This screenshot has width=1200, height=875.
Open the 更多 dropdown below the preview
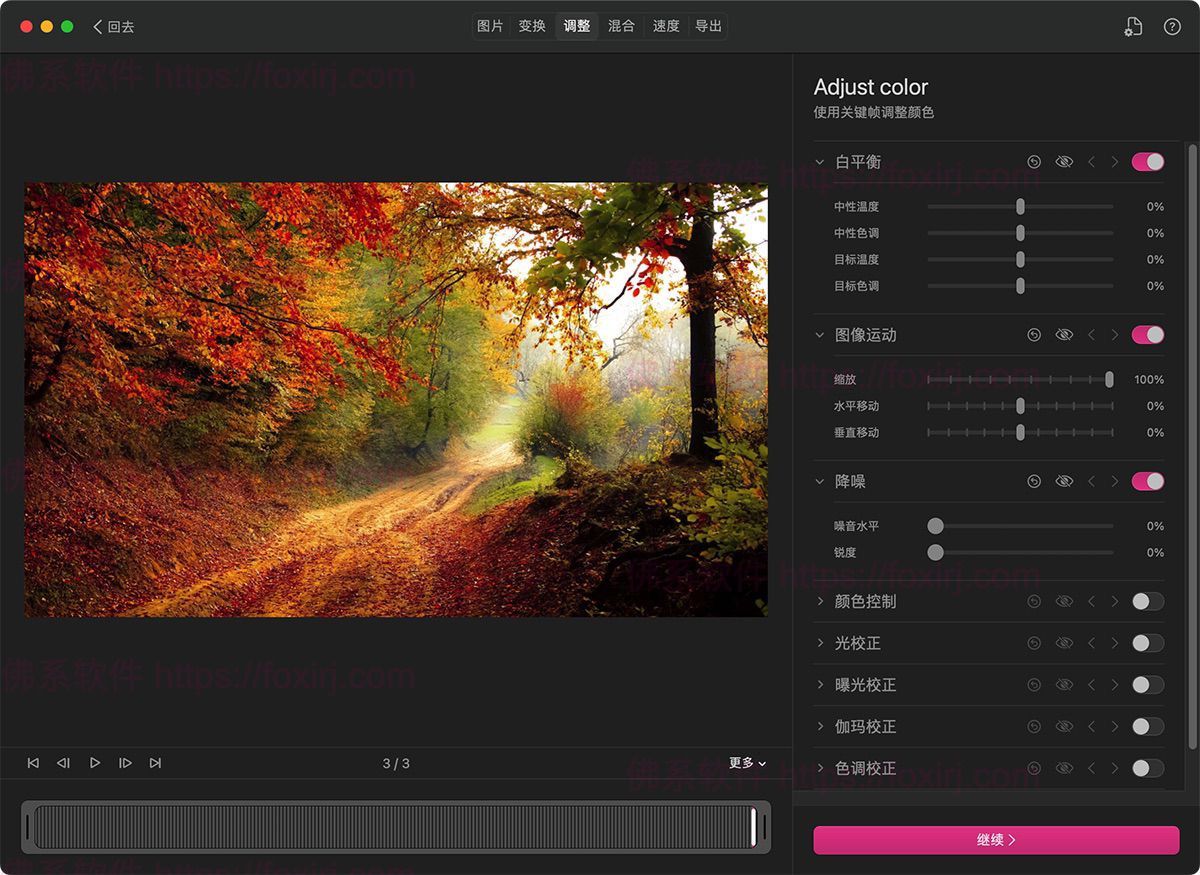click(x=745, y=762)
